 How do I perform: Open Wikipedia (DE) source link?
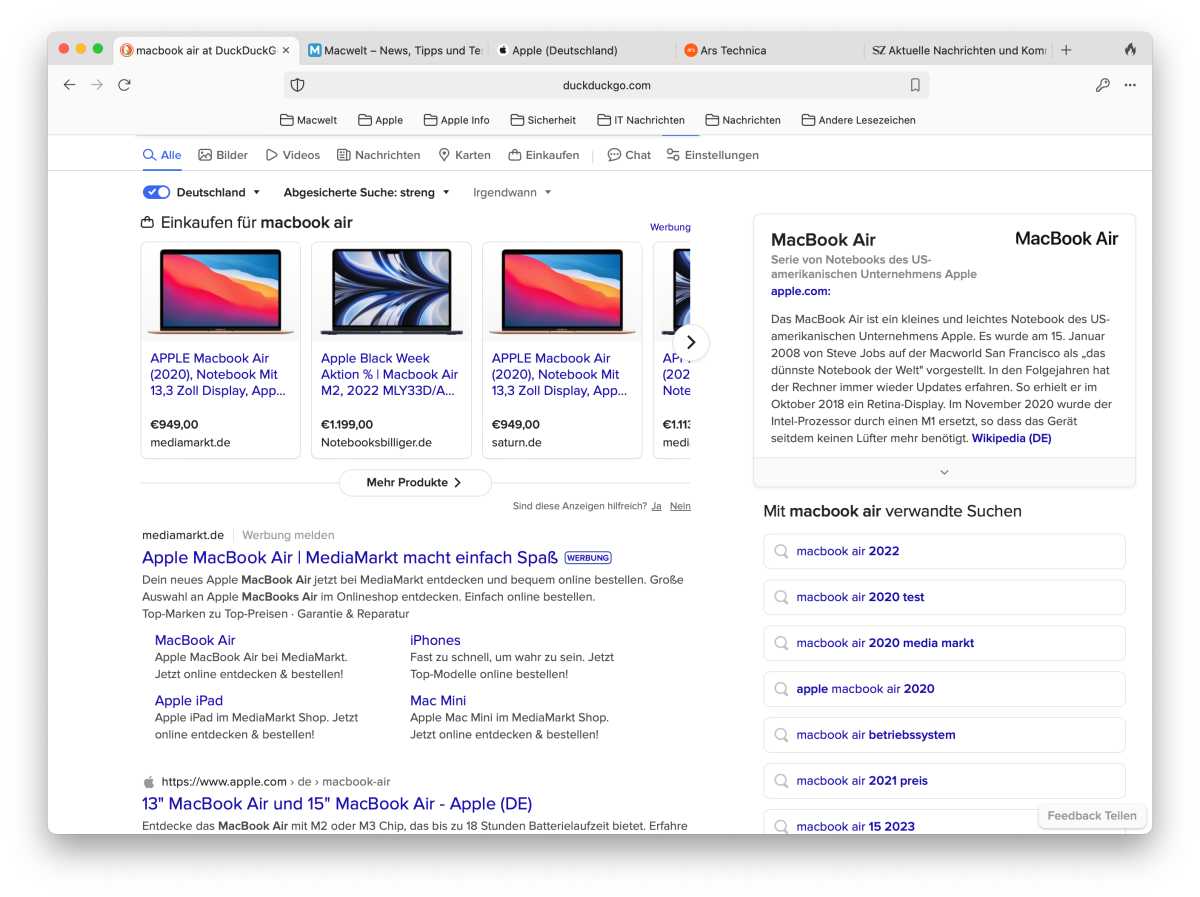point(1011,438)
